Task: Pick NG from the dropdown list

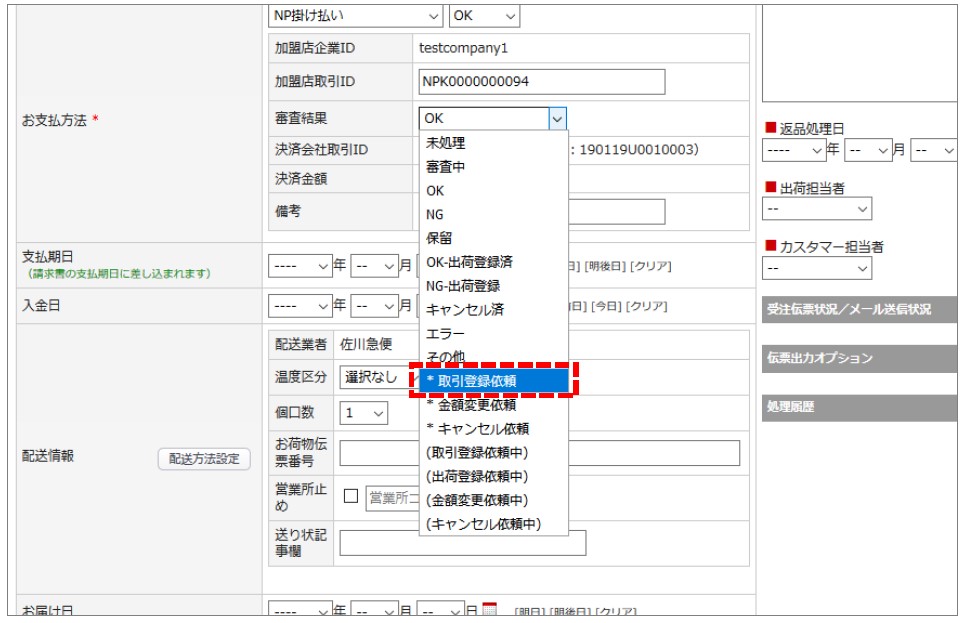Action: (493, 214)
